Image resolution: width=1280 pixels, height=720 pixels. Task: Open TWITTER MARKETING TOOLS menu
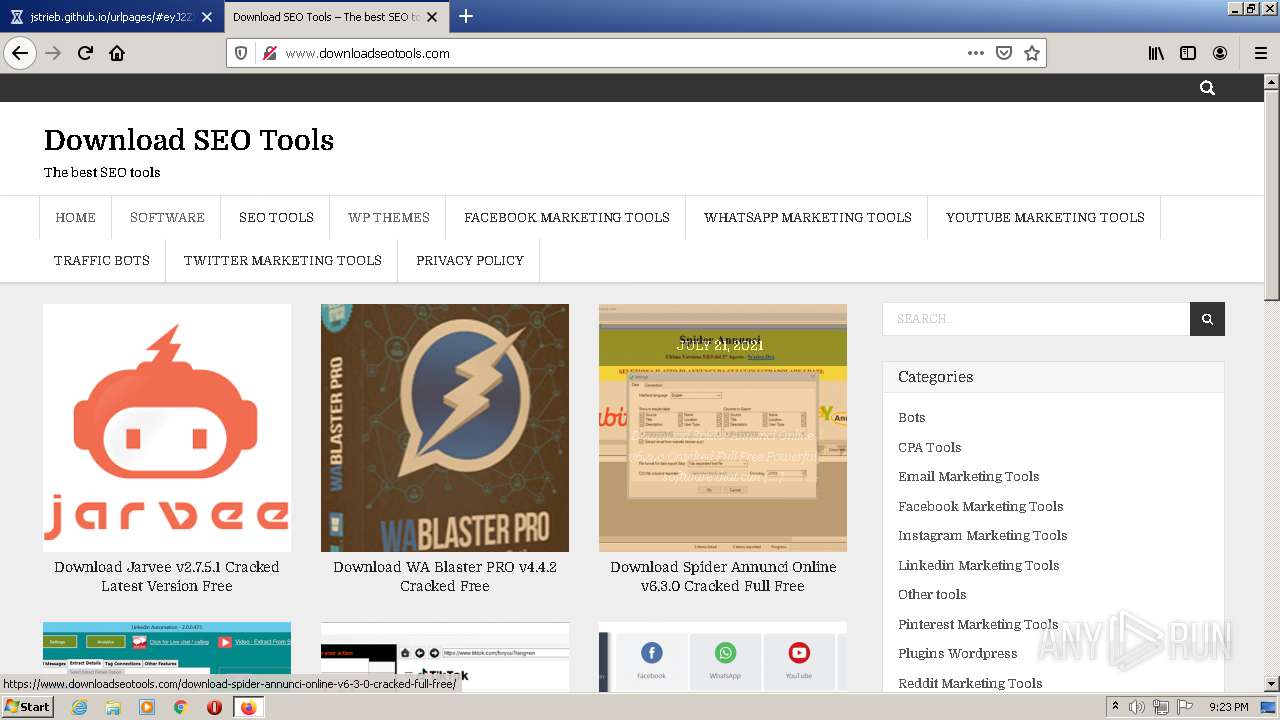point(283,260)
